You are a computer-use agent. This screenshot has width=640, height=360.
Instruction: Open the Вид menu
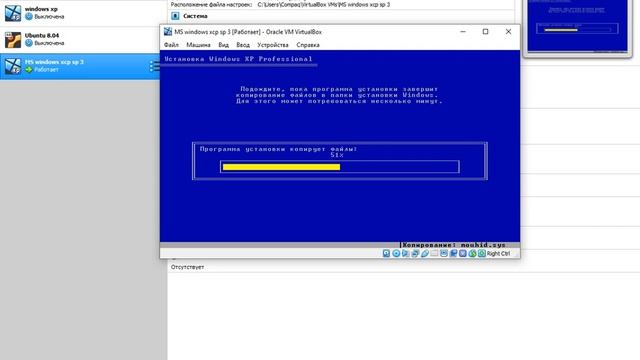click(x=224, y=45)
